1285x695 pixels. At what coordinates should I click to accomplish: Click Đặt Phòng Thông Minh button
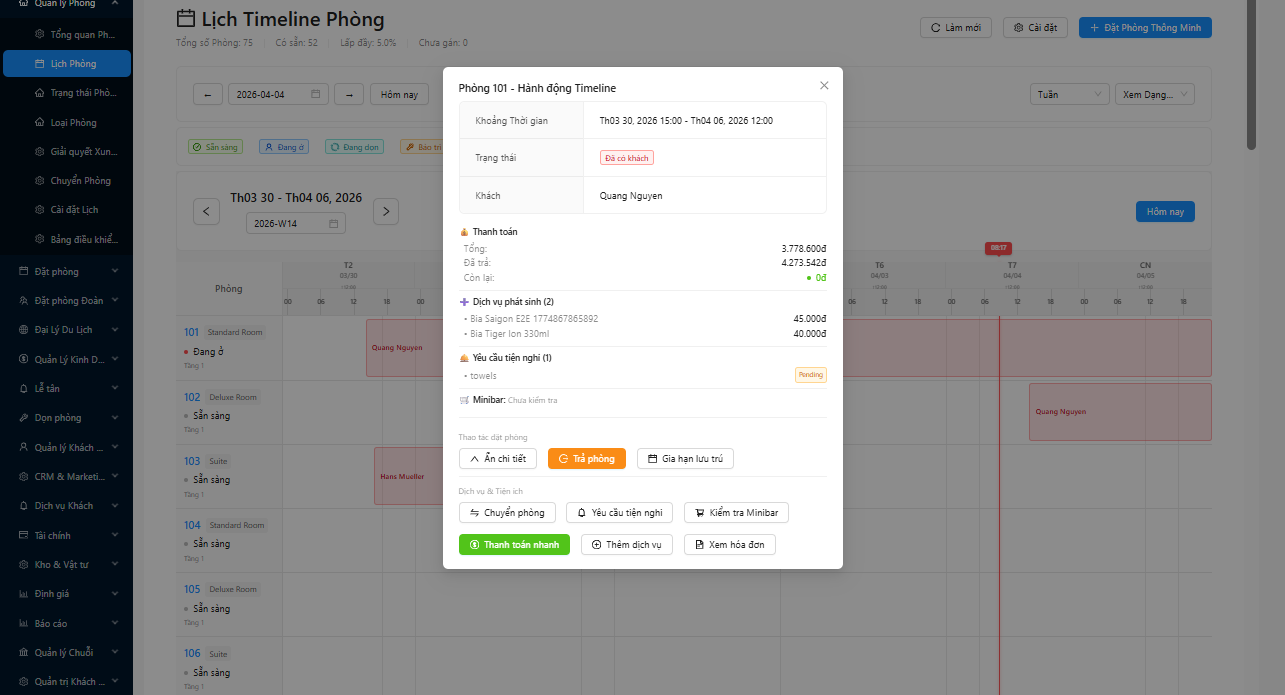point(1145,27)
